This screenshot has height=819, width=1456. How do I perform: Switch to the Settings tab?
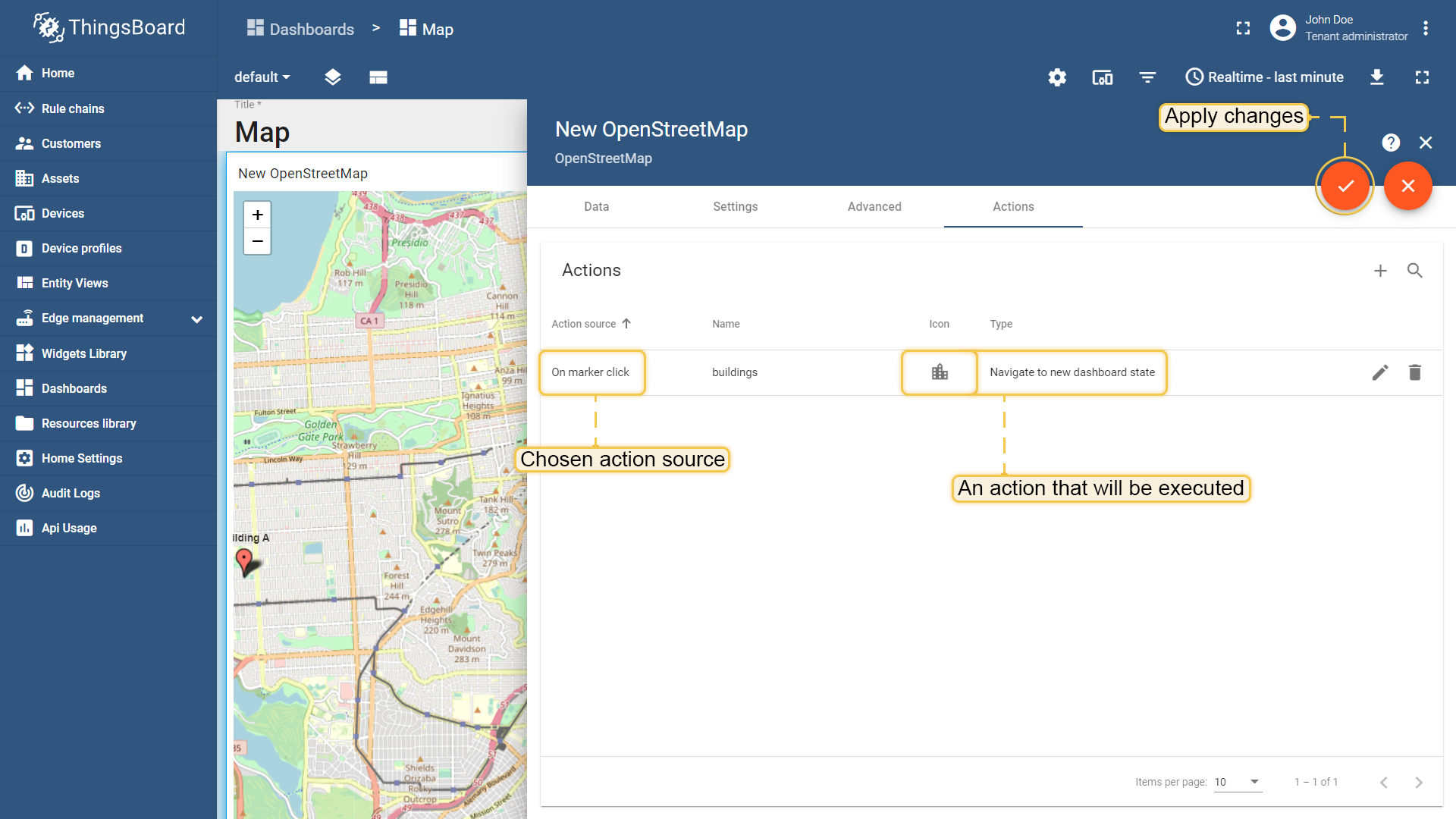tap(735, 206)
